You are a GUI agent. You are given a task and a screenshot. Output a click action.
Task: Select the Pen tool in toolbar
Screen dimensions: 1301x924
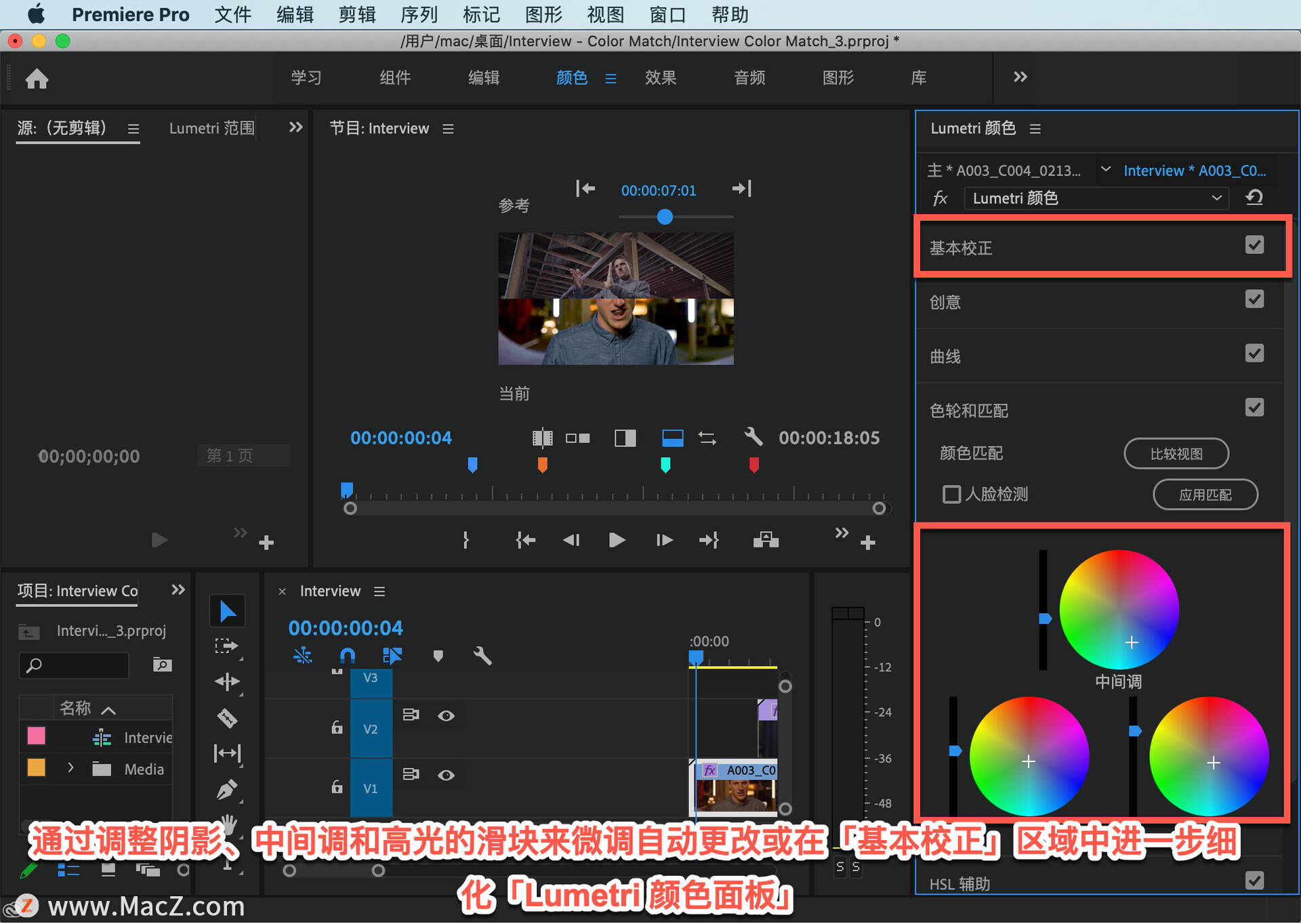click(x=227, y=789)
